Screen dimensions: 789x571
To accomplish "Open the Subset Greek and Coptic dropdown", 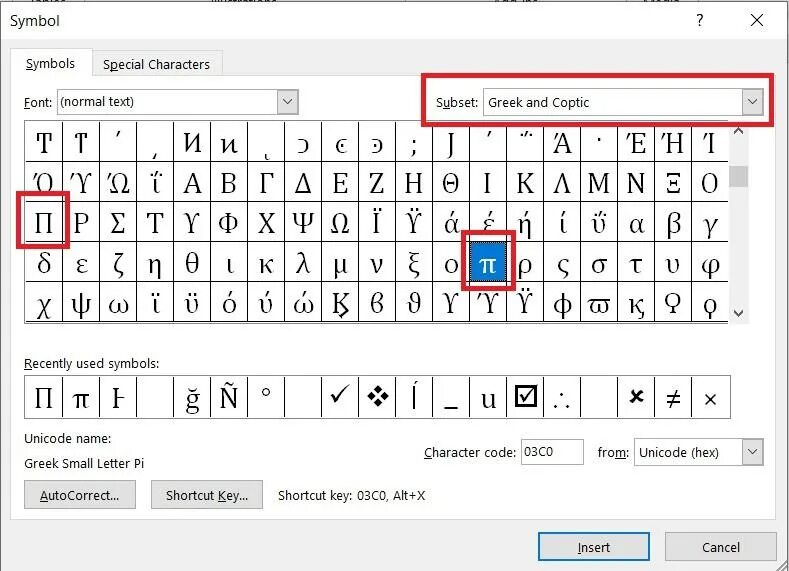I will click(x=752, y=102).
